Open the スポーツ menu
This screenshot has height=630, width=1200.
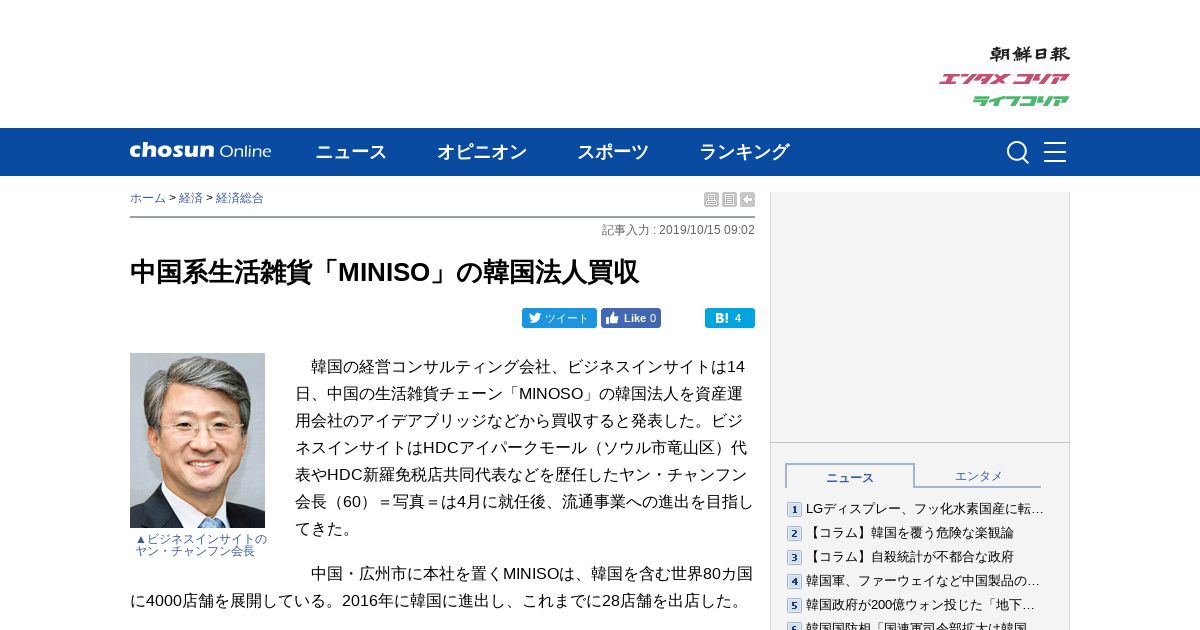click(613, 152)
